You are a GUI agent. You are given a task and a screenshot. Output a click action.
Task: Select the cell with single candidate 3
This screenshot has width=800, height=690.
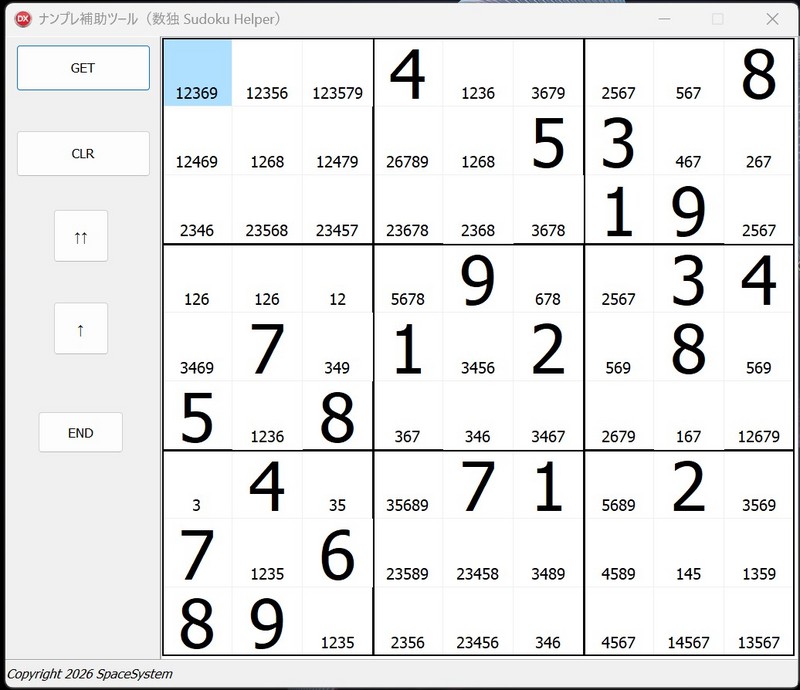[197, 485]
